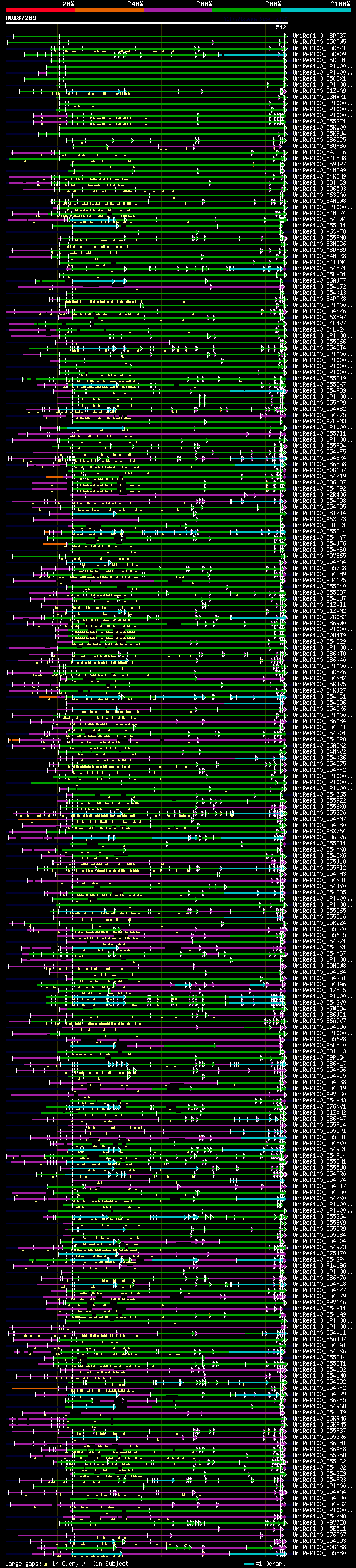Open hit UniRef100_P34125
The width and height of the screenshot is (356, 1568).
319,581
